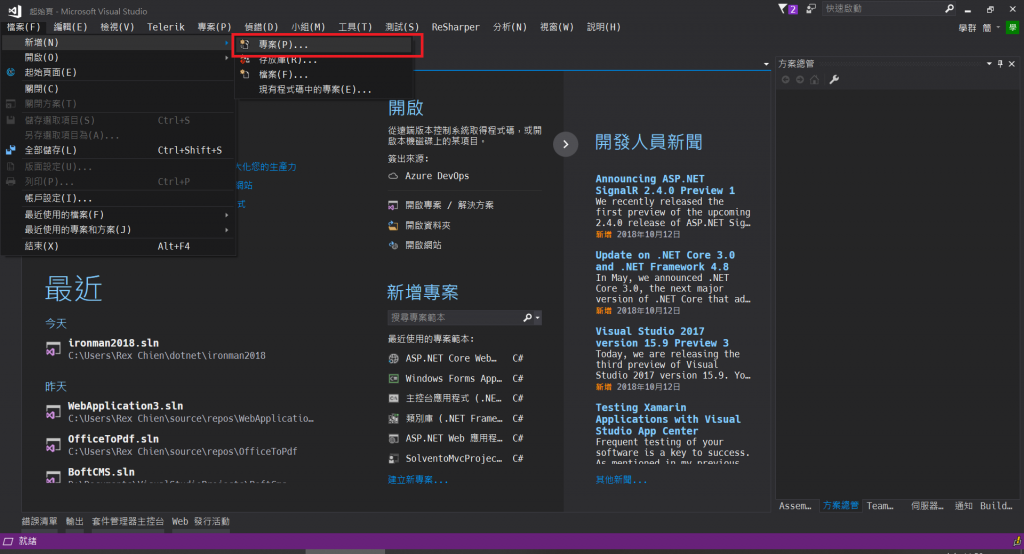Click the Visual Studio logo in title bar

(x=14, y=10)
